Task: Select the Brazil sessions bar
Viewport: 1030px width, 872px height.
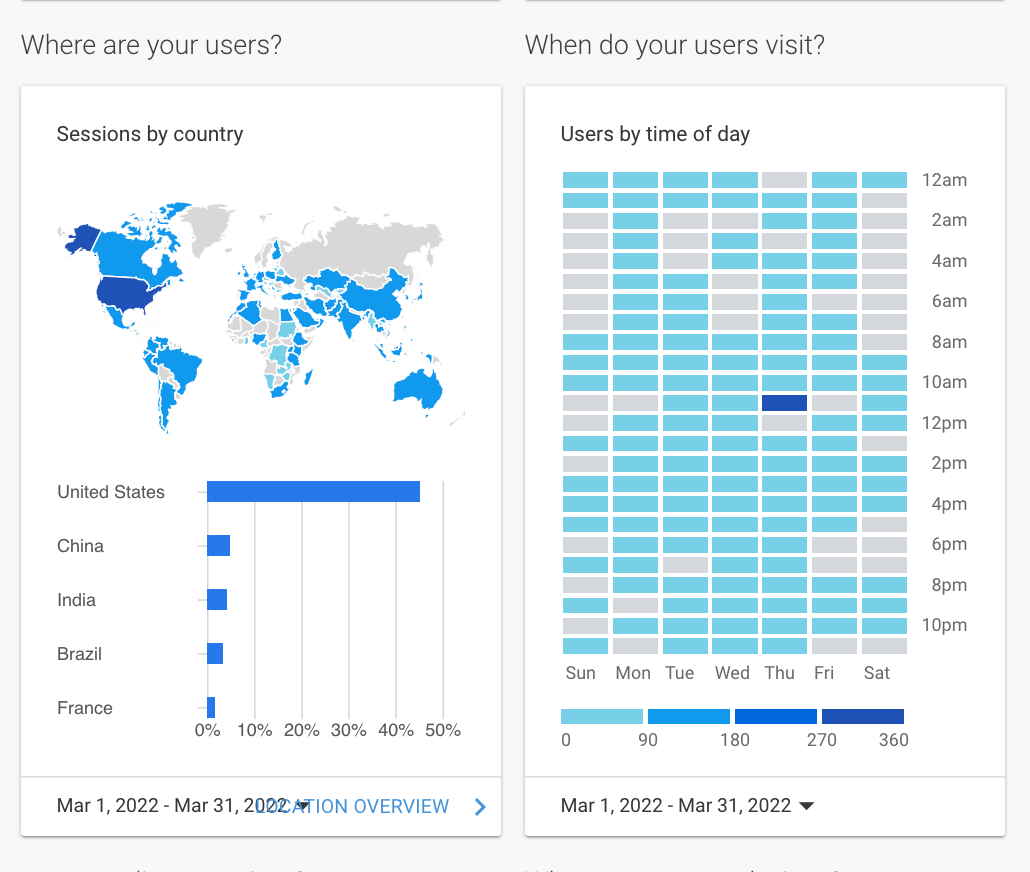Action: [215, 654]
